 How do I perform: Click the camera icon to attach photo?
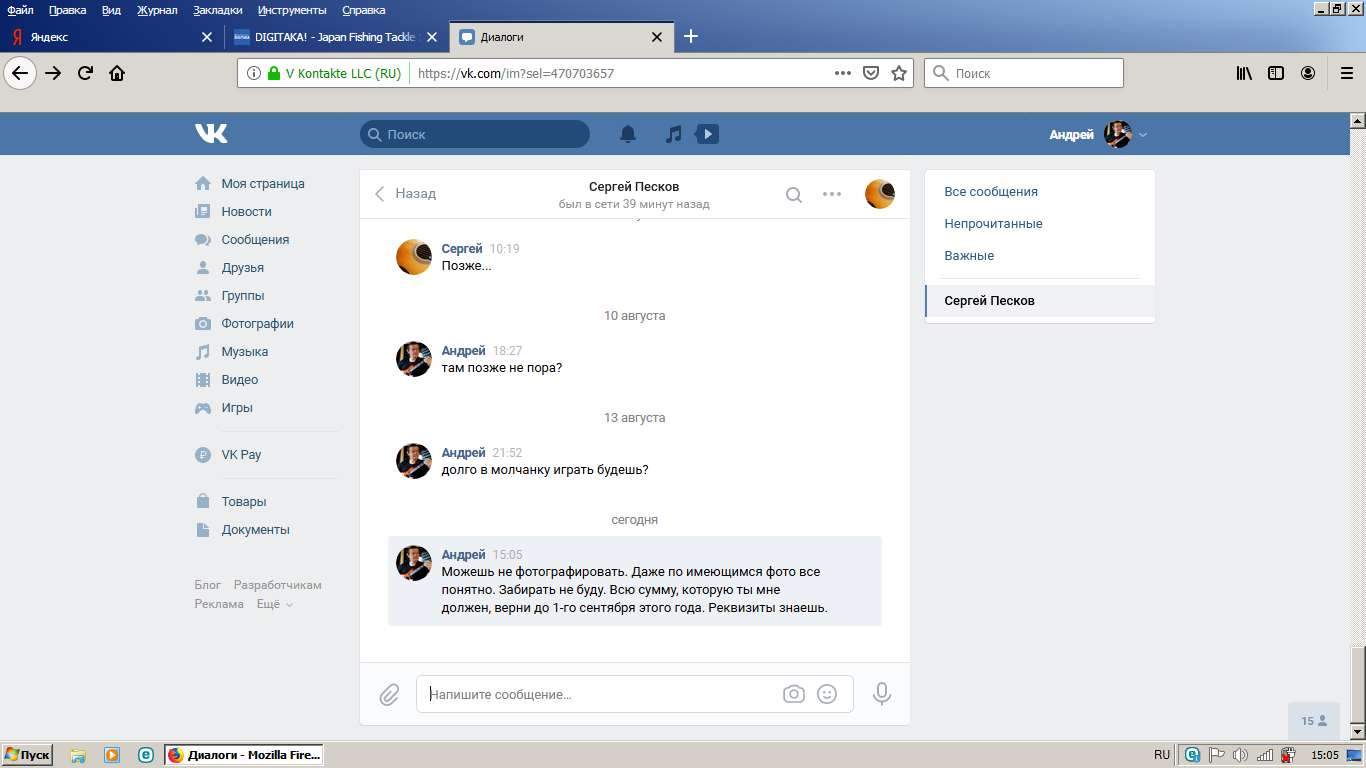pyautogui.click(x=793, y=694)
